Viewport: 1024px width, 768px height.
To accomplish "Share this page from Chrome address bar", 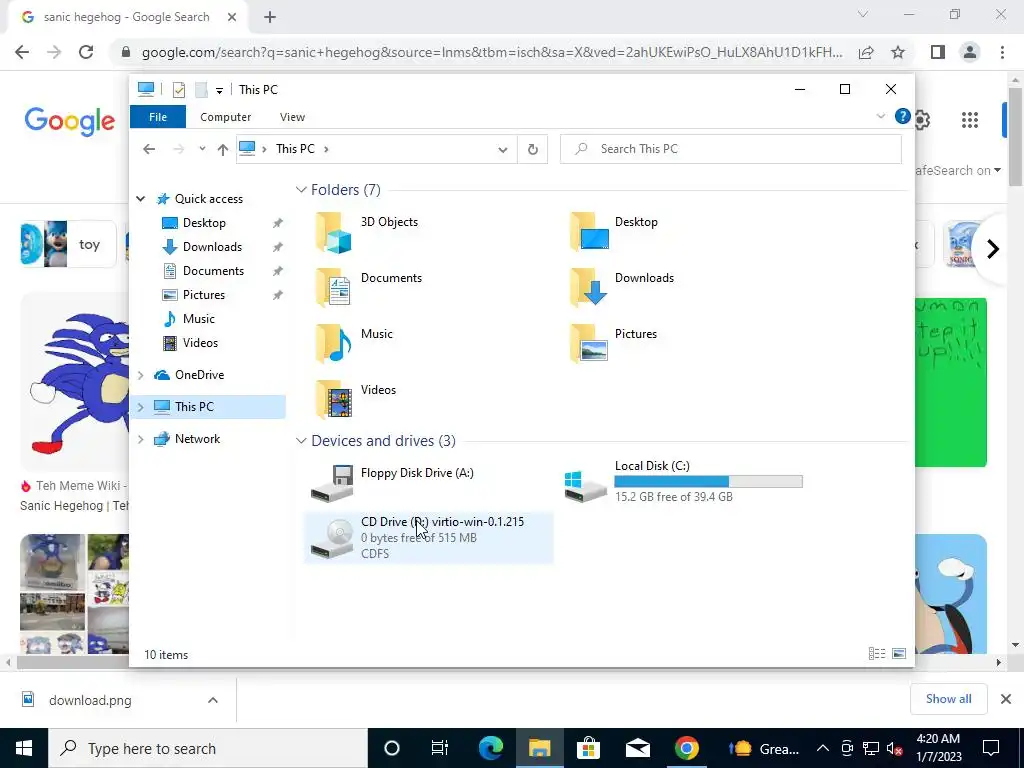I will tap(866, 52).
